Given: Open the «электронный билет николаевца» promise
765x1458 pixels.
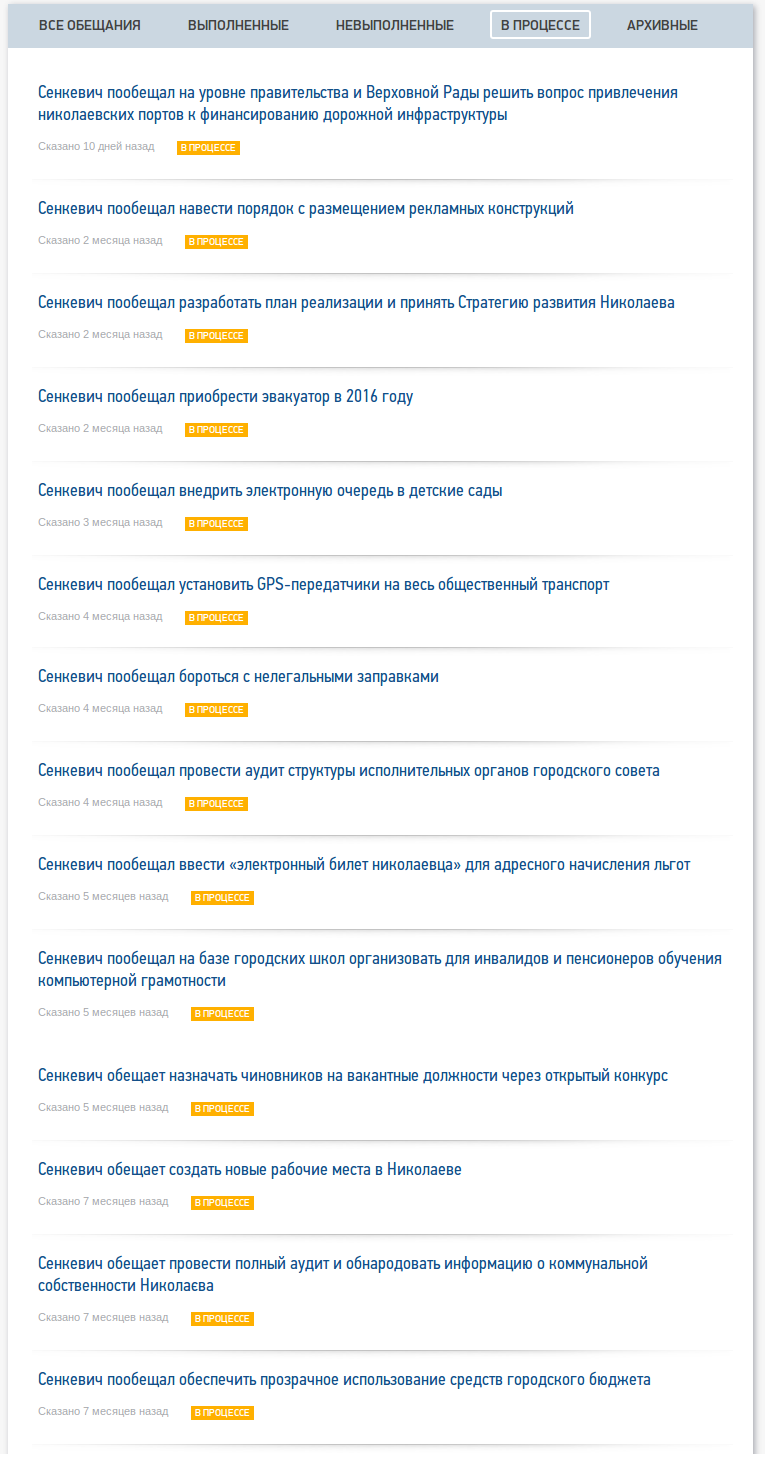Looking at the screenshot, I should pos(364,865).
